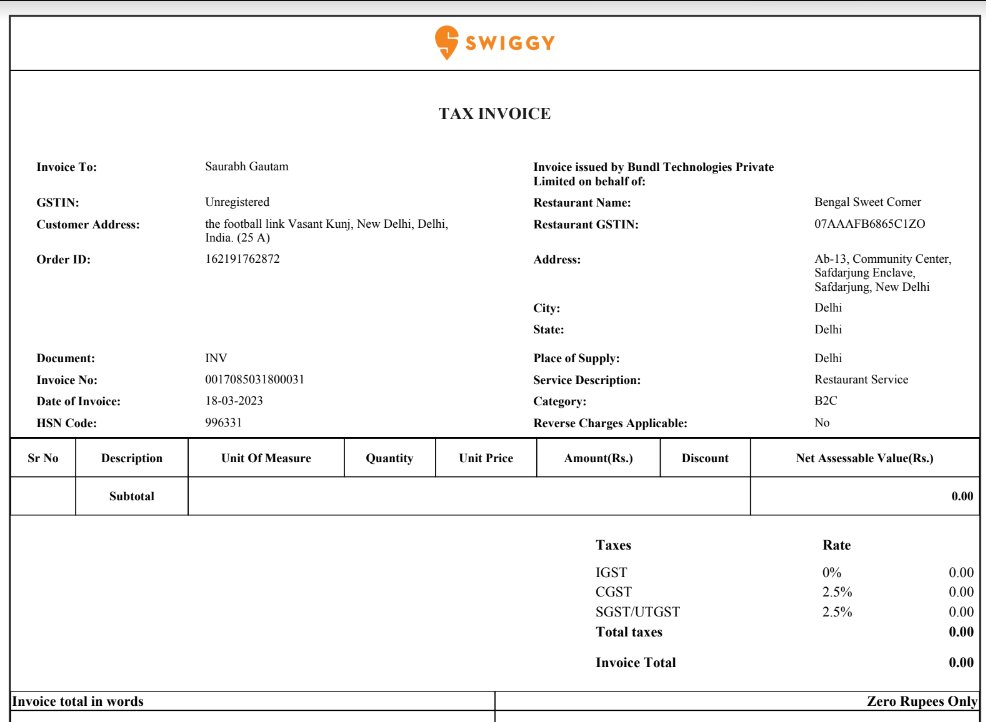Click the Restaurant GSTIN label
The width and height of the screenshot is (986, 722).
pos(586,225)
